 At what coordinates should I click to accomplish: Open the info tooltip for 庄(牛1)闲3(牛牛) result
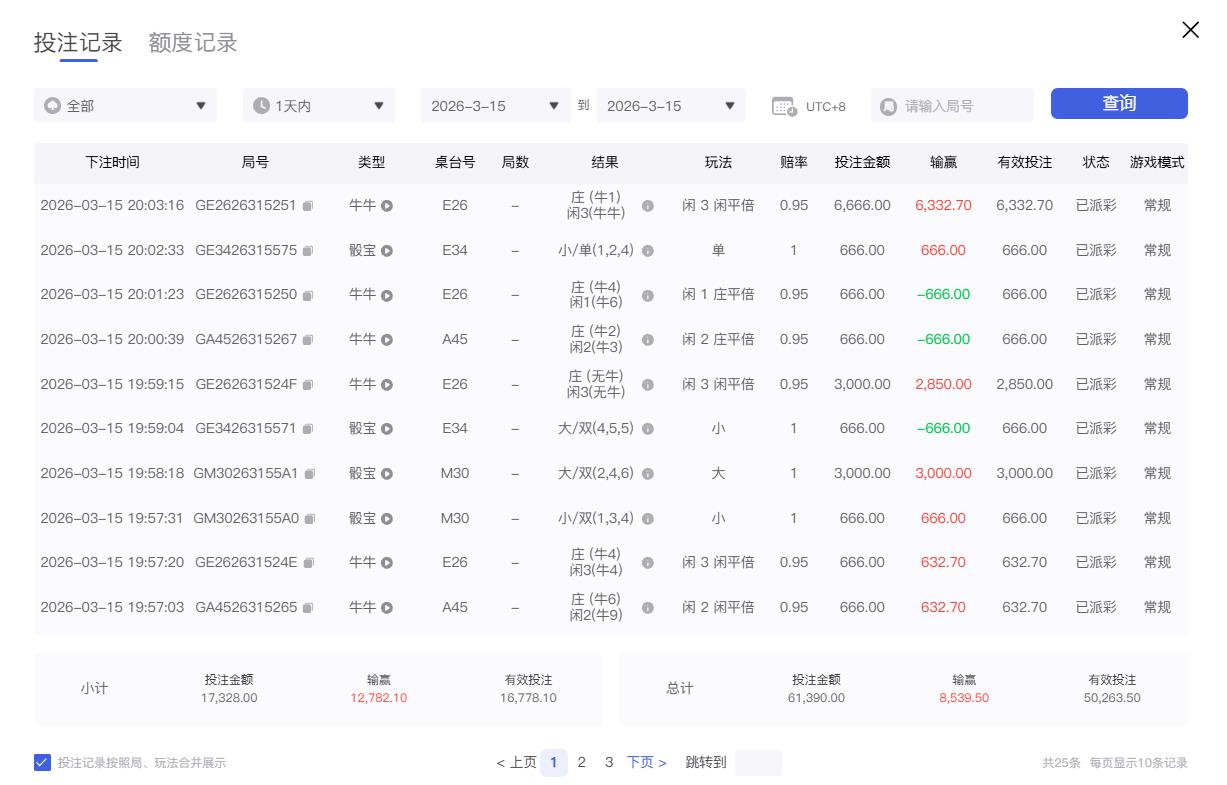pyautogui.click(x=647, y=204)
